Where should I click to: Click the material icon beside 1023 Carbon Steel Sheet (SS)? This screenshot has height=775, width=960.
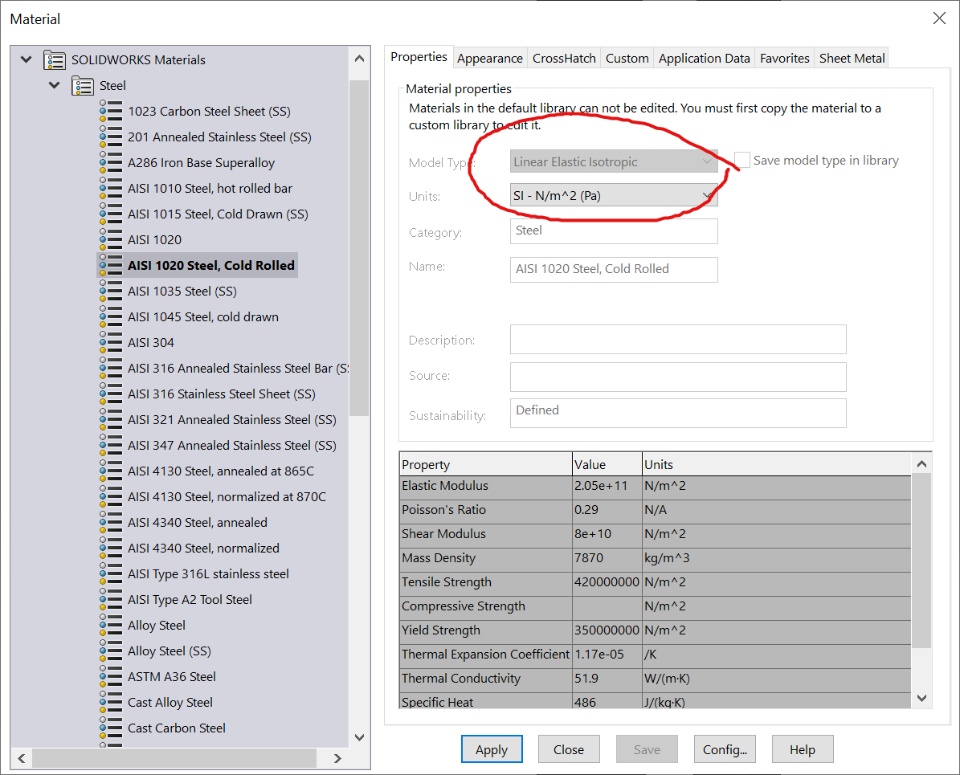point(111,111)
